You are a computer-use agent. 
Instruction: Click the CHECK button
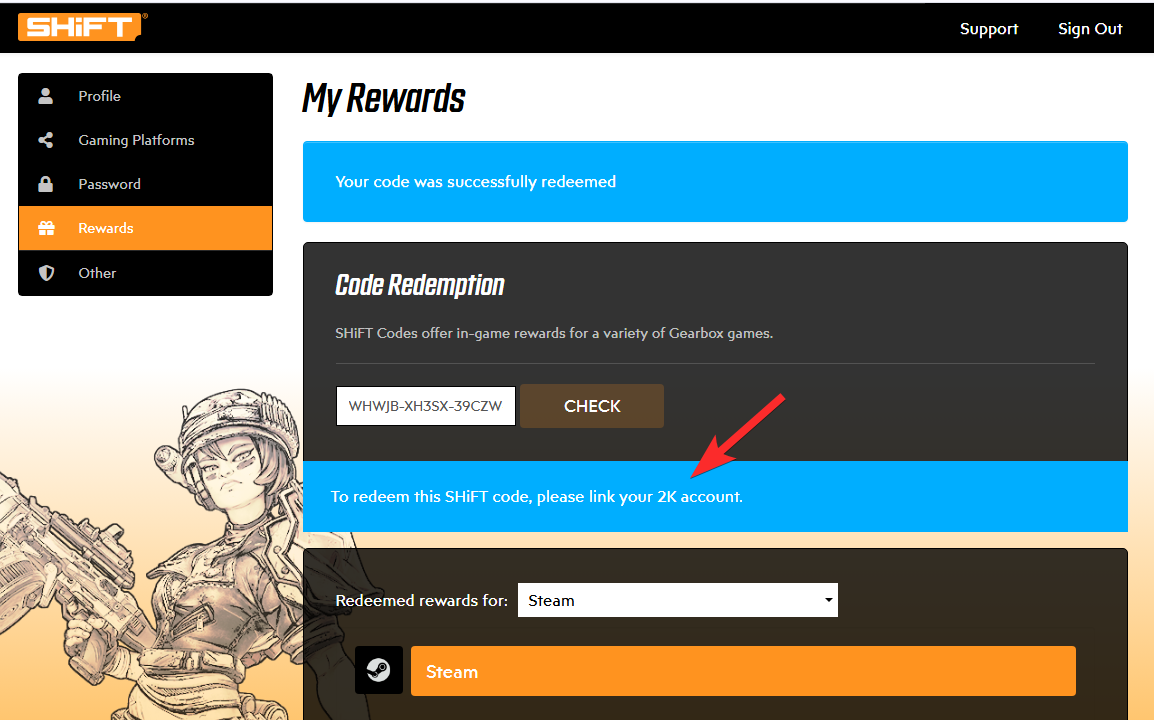click(592, 406)
